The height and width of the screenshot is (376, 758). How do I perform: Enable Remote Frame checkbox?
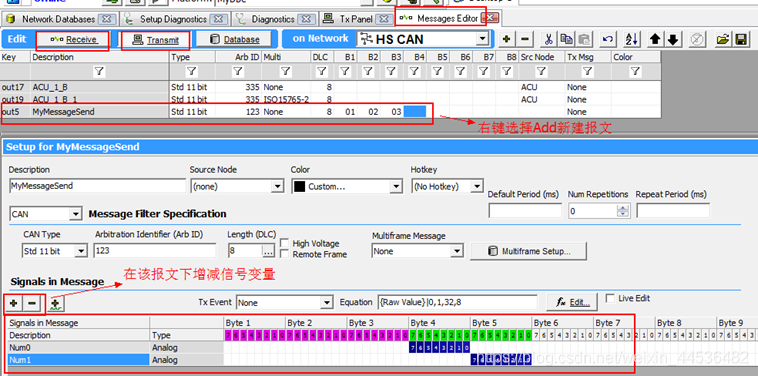pyautogui.click(x=284, y=254)
